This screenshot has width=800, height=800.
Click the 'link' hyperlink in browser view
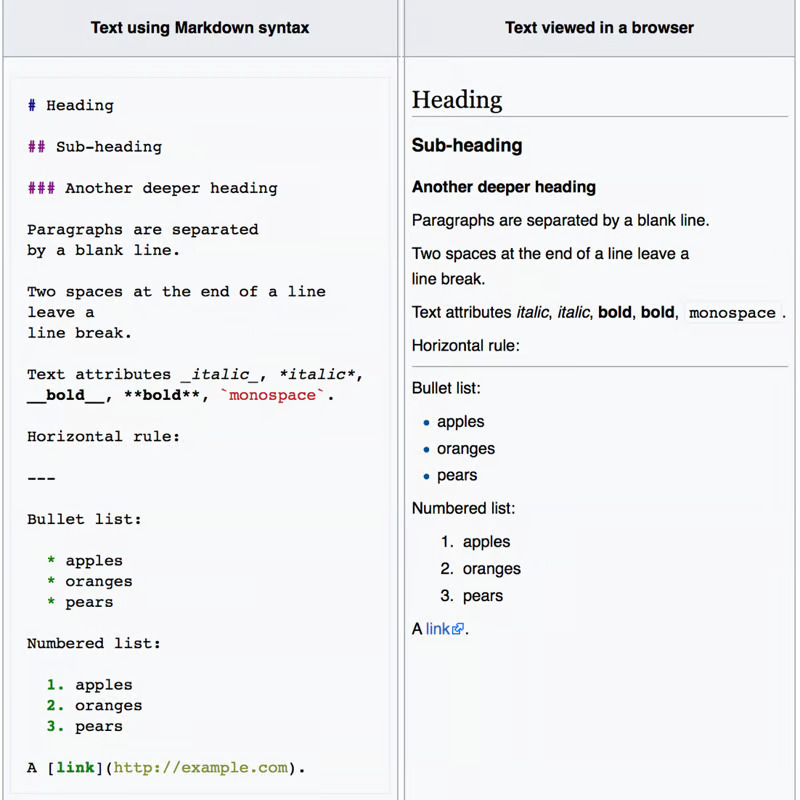pos(438,629)
